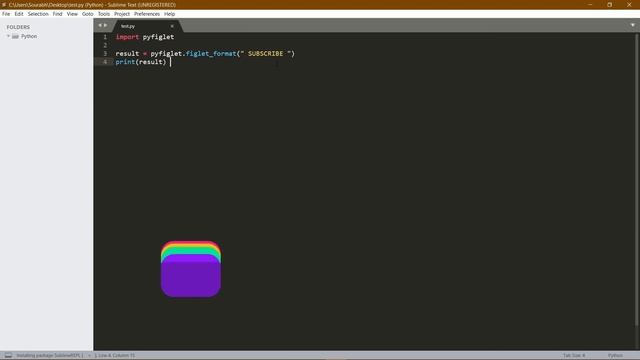Close the Sublime Text window
This screenshot has height=360, width=640.
tap(629, 4)
